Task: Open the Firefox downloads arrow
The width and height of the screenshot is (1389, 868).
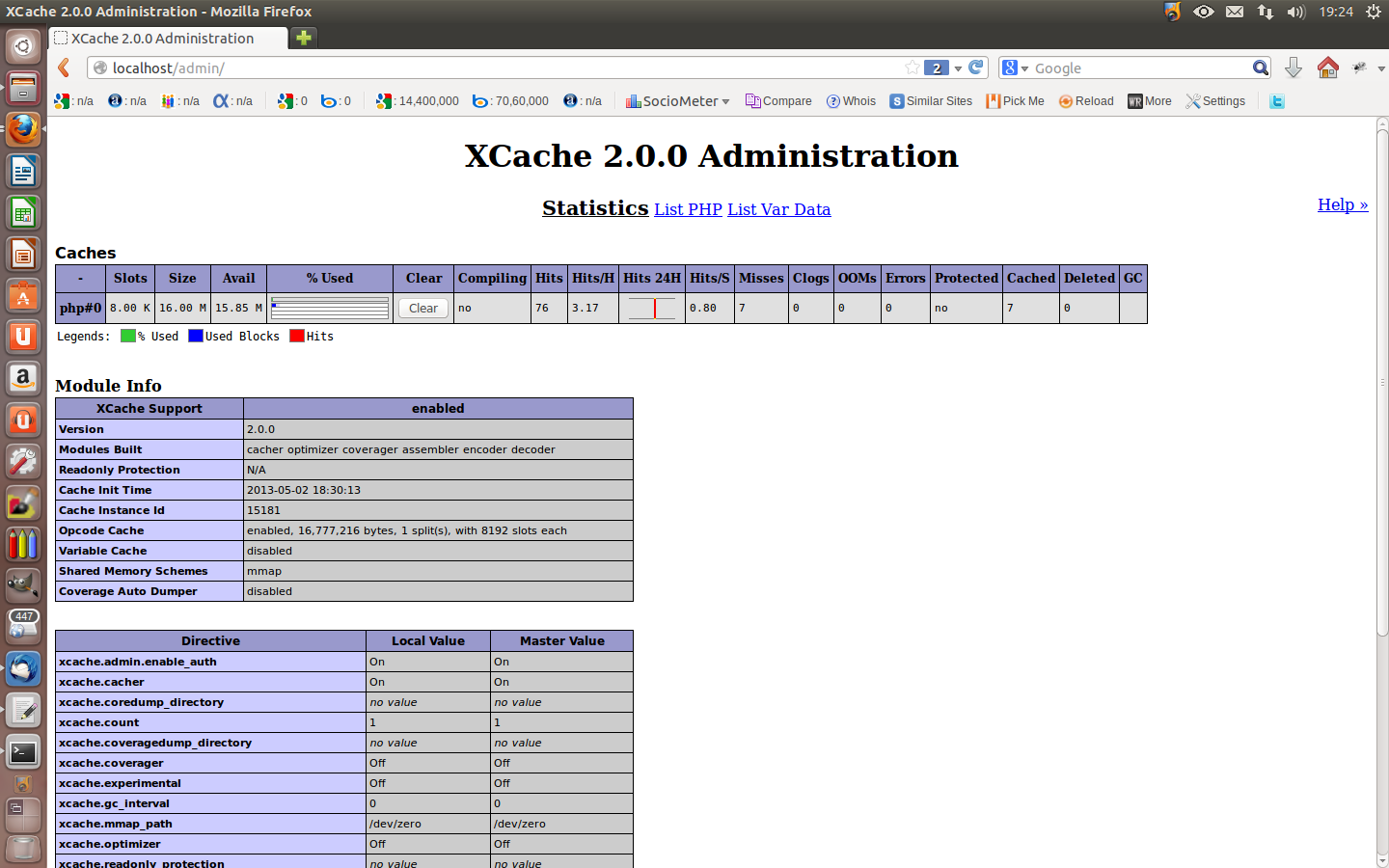Action: coord(1294,68)
